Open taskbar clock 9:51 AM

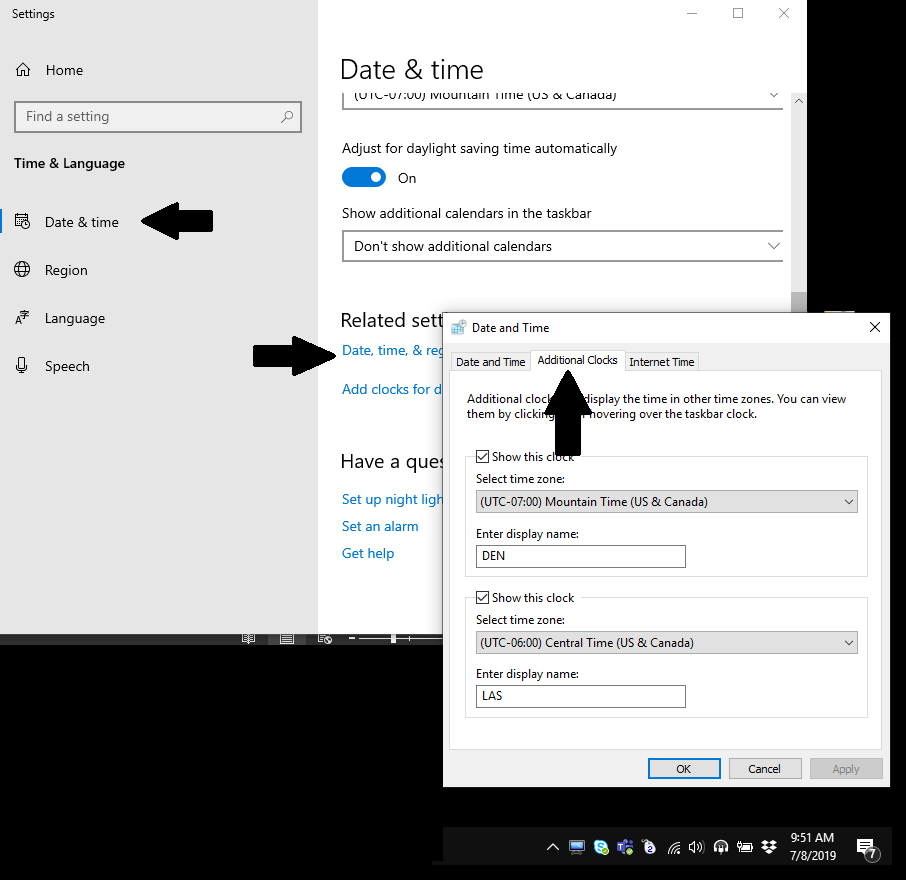pyautogui.click(x=812, y=846)
